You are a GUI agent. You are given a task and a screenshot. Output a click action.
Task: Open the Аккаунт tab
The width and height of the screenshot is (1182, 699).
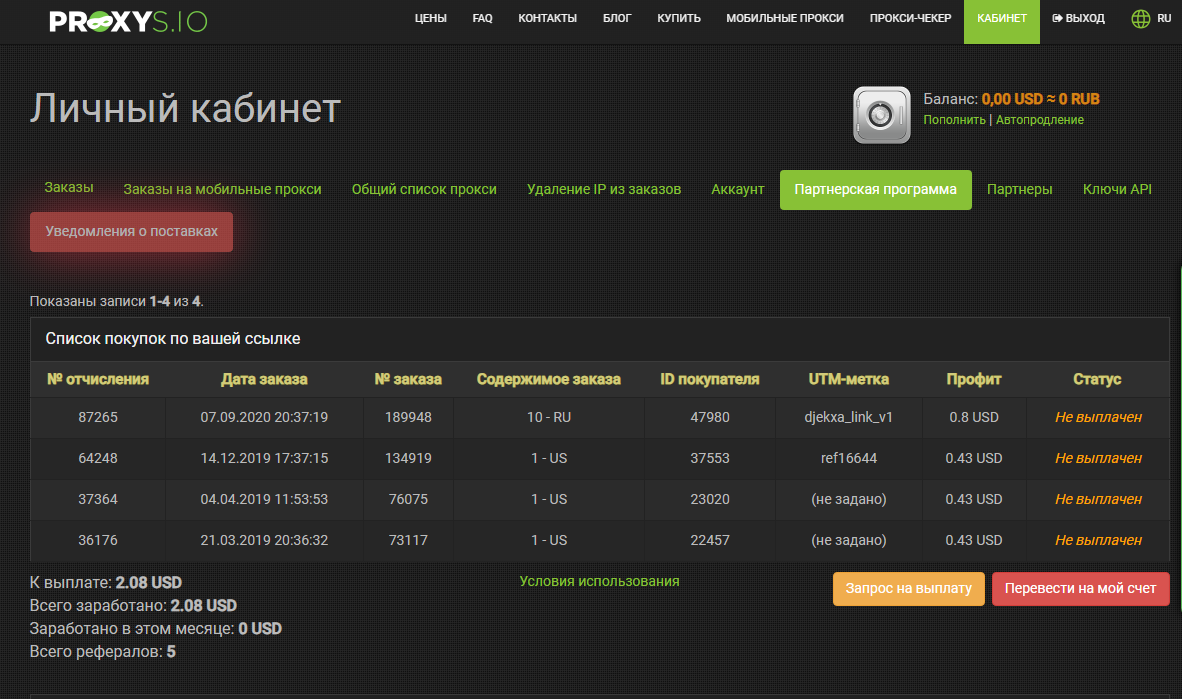coord(737,189)
